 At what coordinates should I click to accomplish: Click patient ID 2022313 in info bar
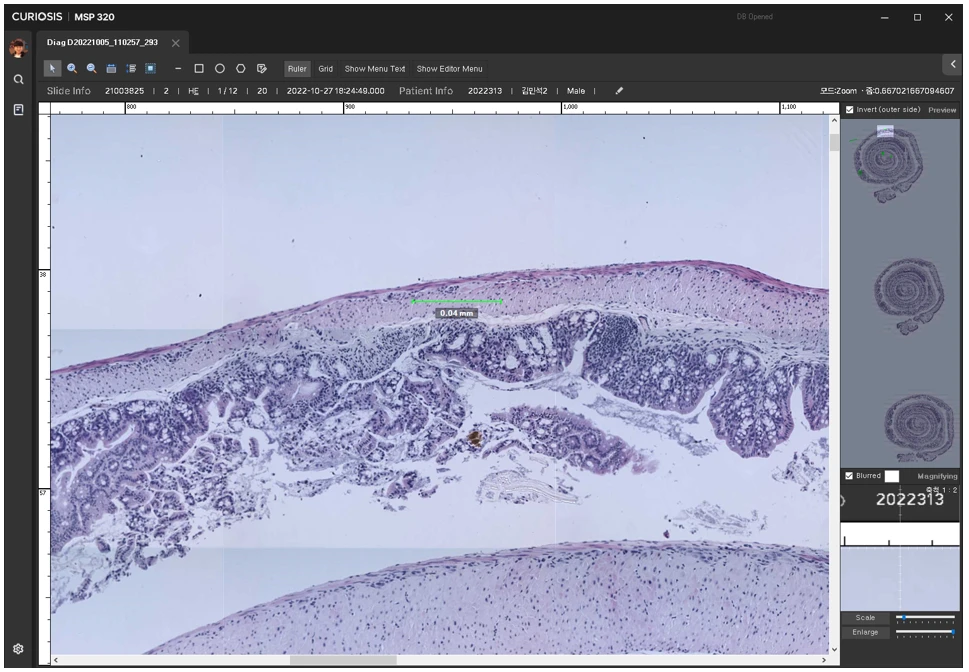[x=484, y=91]
